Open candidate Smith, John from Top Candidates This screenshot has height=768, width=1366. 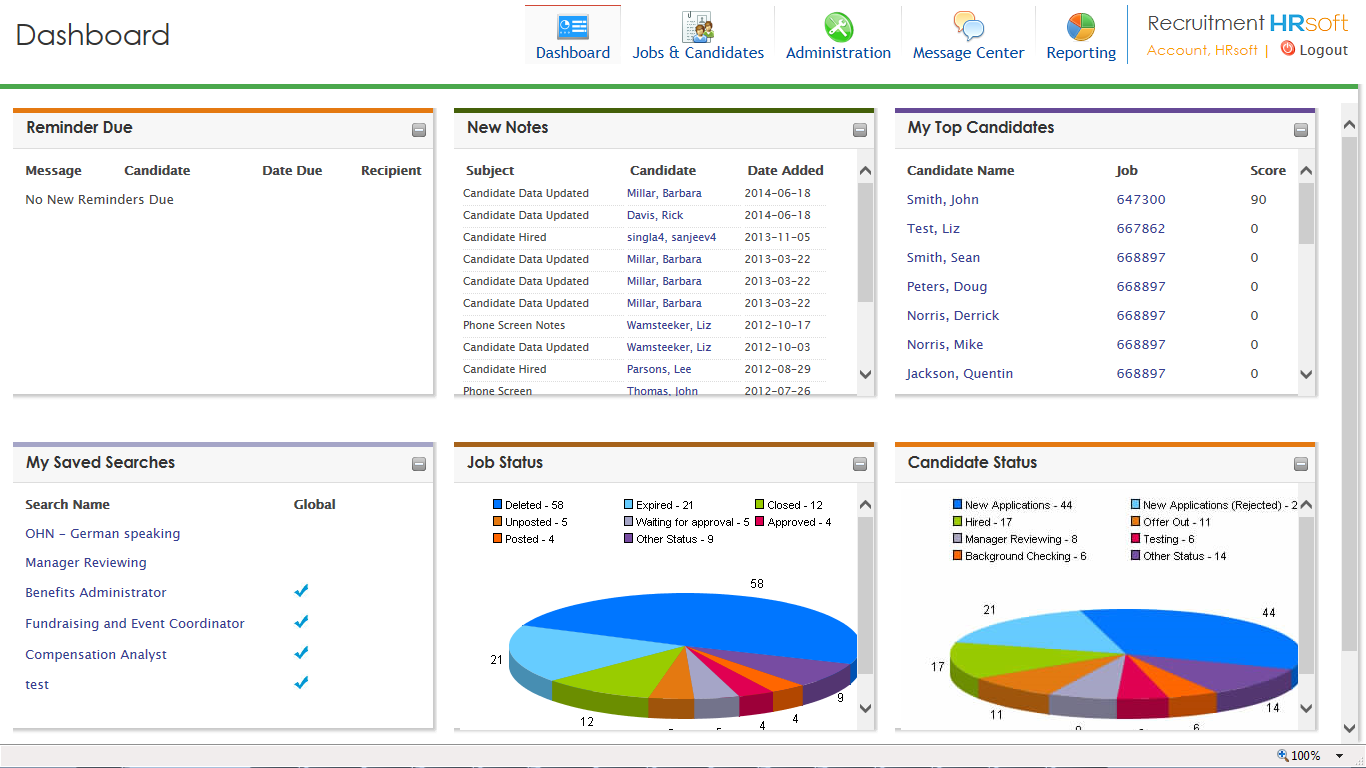pos(942,199)
